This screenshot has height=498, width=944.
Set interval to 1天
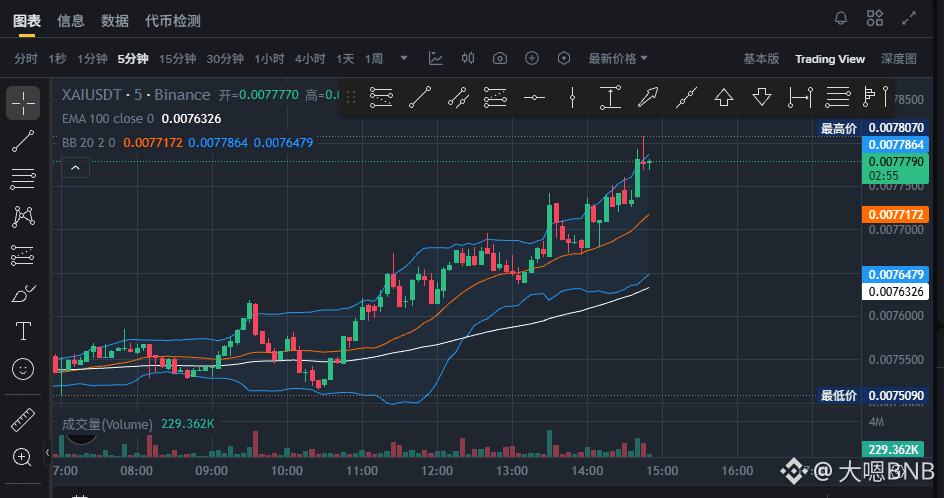tap(345, 58)
